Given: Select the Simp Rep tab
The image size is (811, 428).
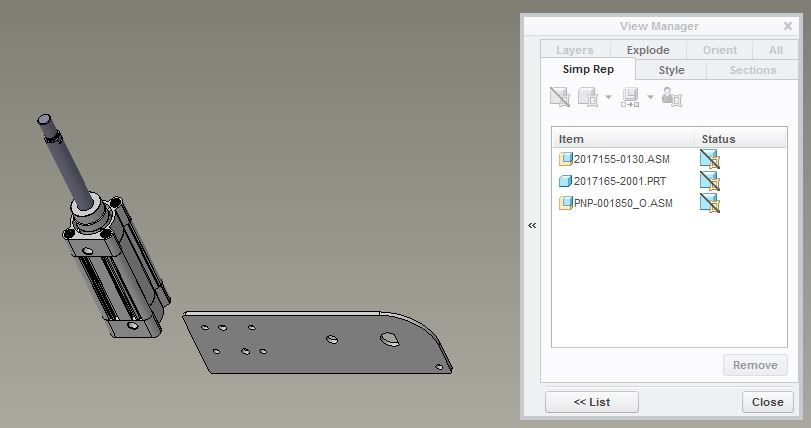Looking at the screenshot, I should coord(588,69).
